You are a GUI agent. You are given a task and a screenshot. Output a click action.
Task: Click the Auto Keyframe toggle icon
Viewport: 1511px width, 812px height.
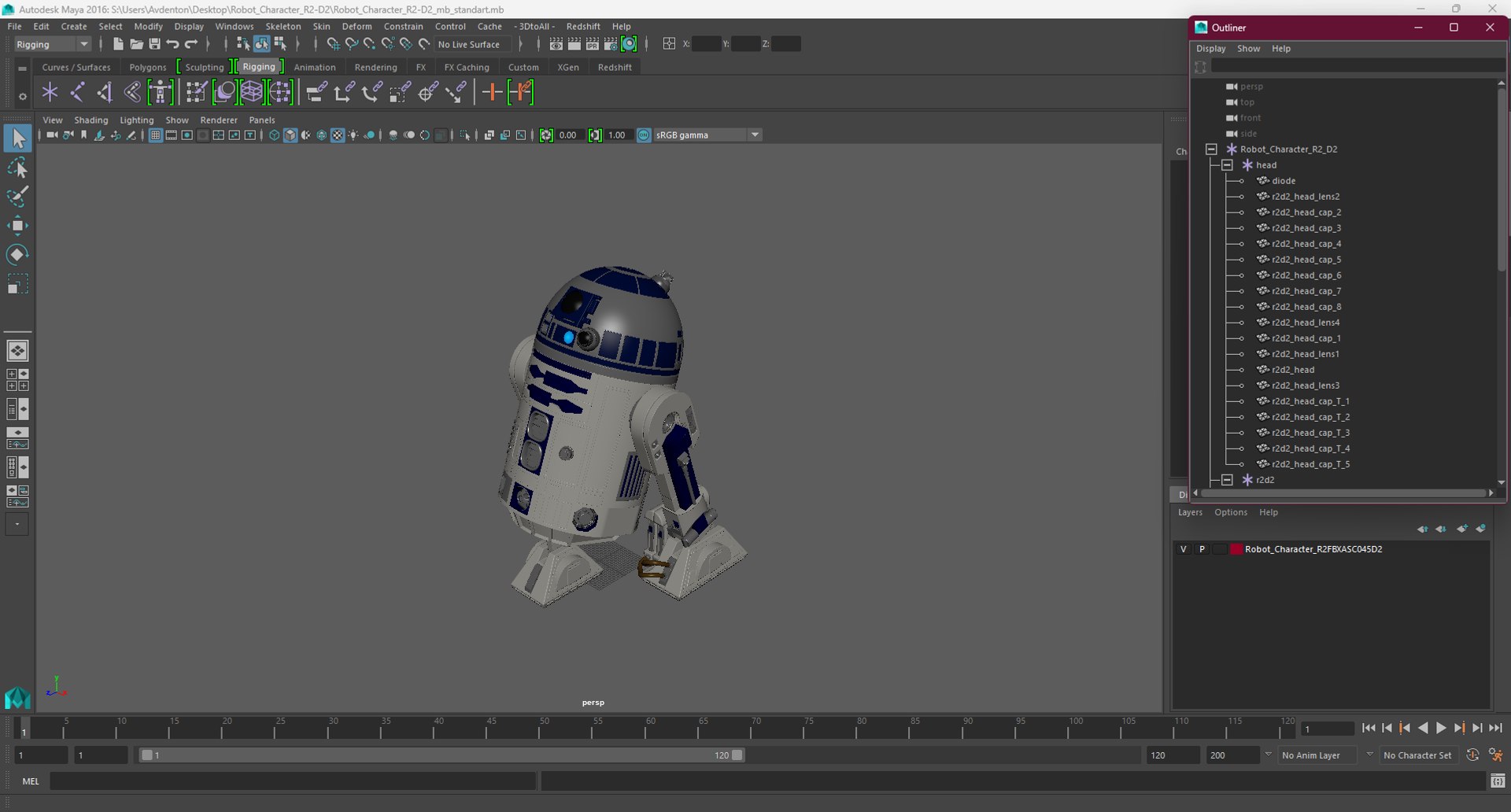pos(1473,755)
